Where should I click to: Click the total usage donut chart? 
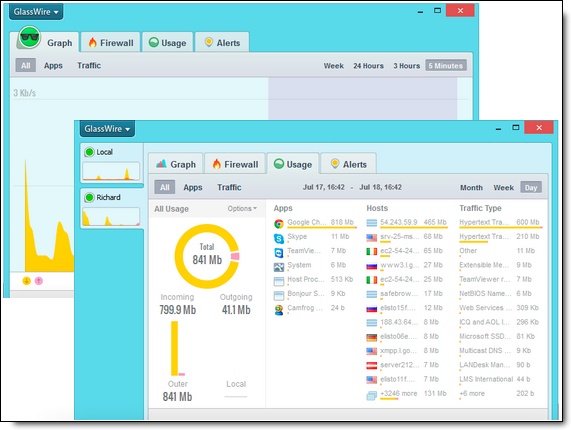tap(207, 256)
